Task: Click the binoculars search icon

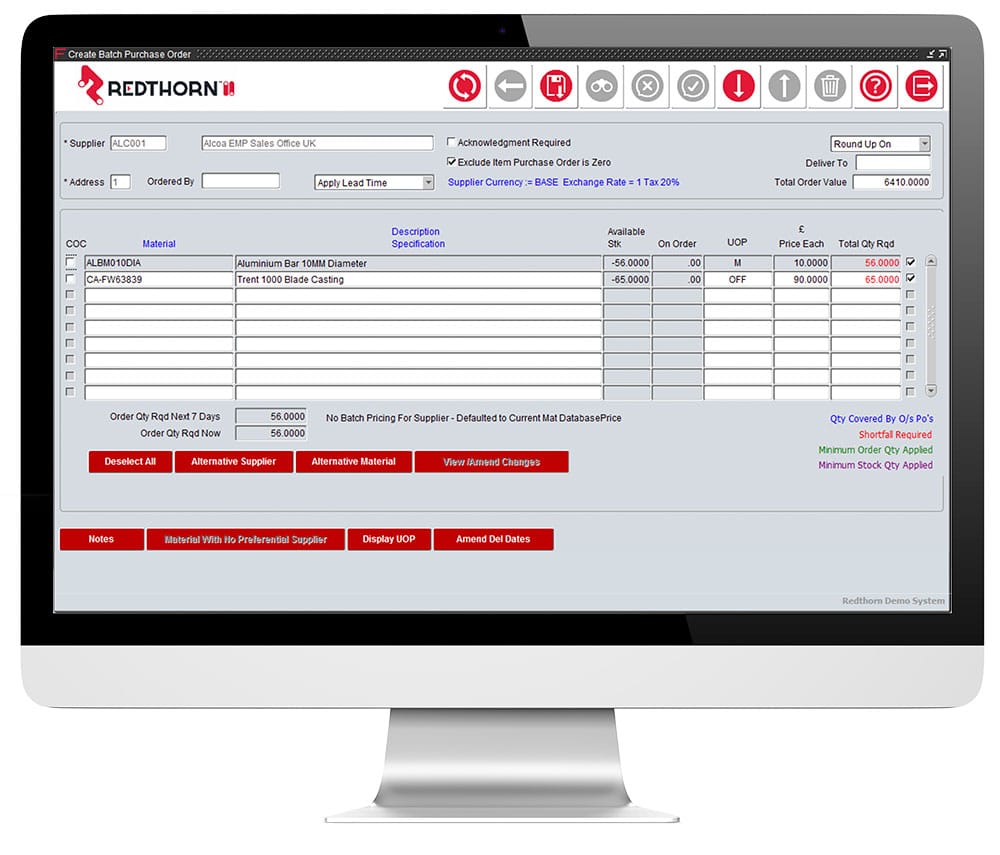Action: click(601, 86)
